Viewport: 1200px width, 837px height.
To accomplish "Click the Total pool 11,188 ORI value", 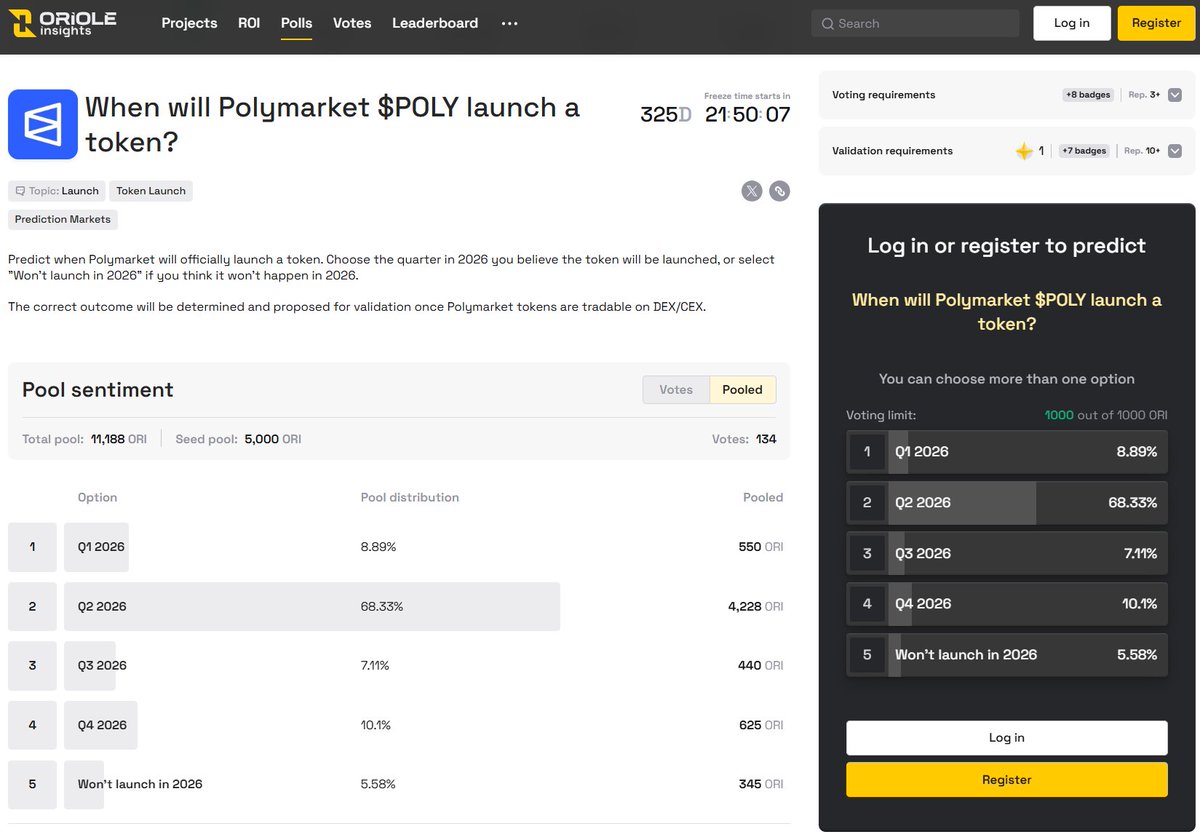I will [119, 439].
